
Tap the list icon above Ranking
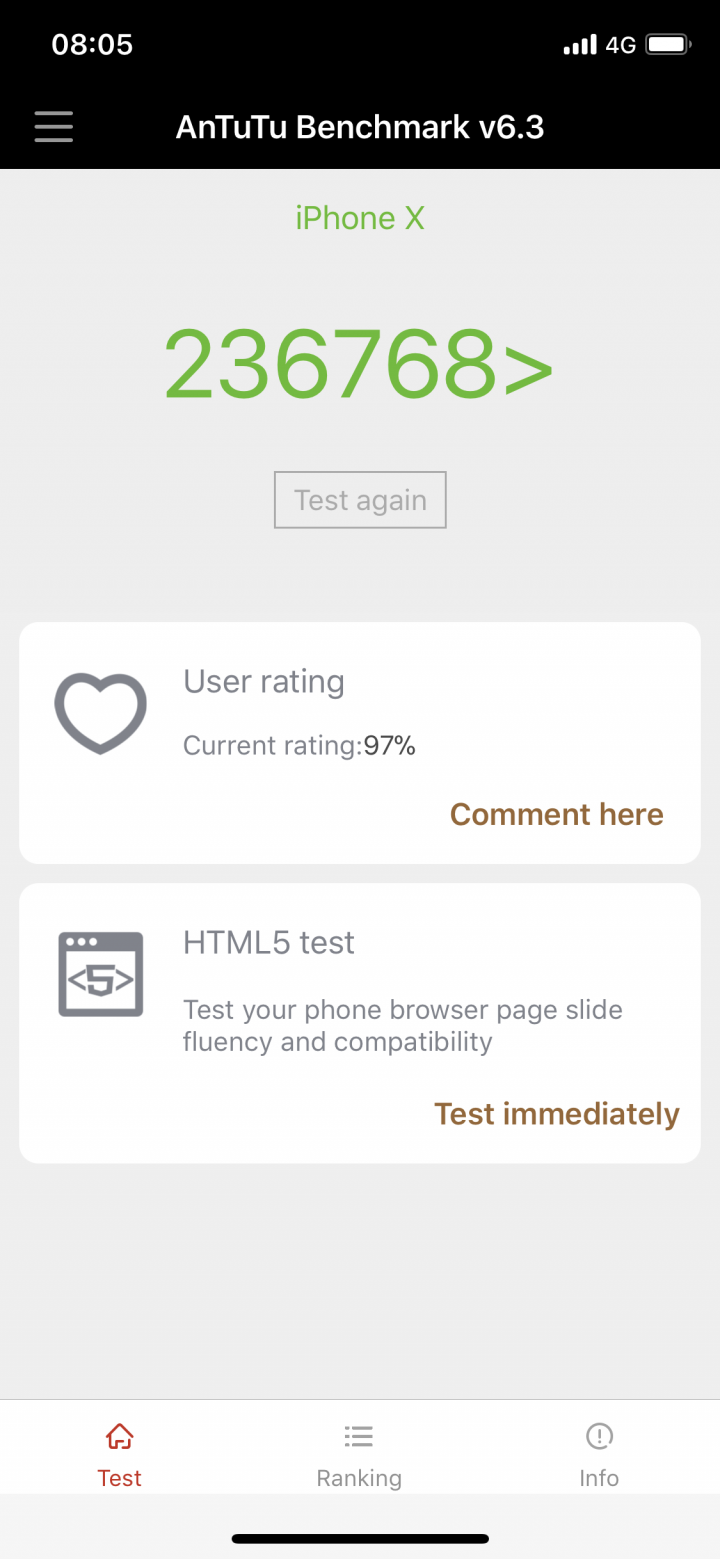tap(359, 1436)
